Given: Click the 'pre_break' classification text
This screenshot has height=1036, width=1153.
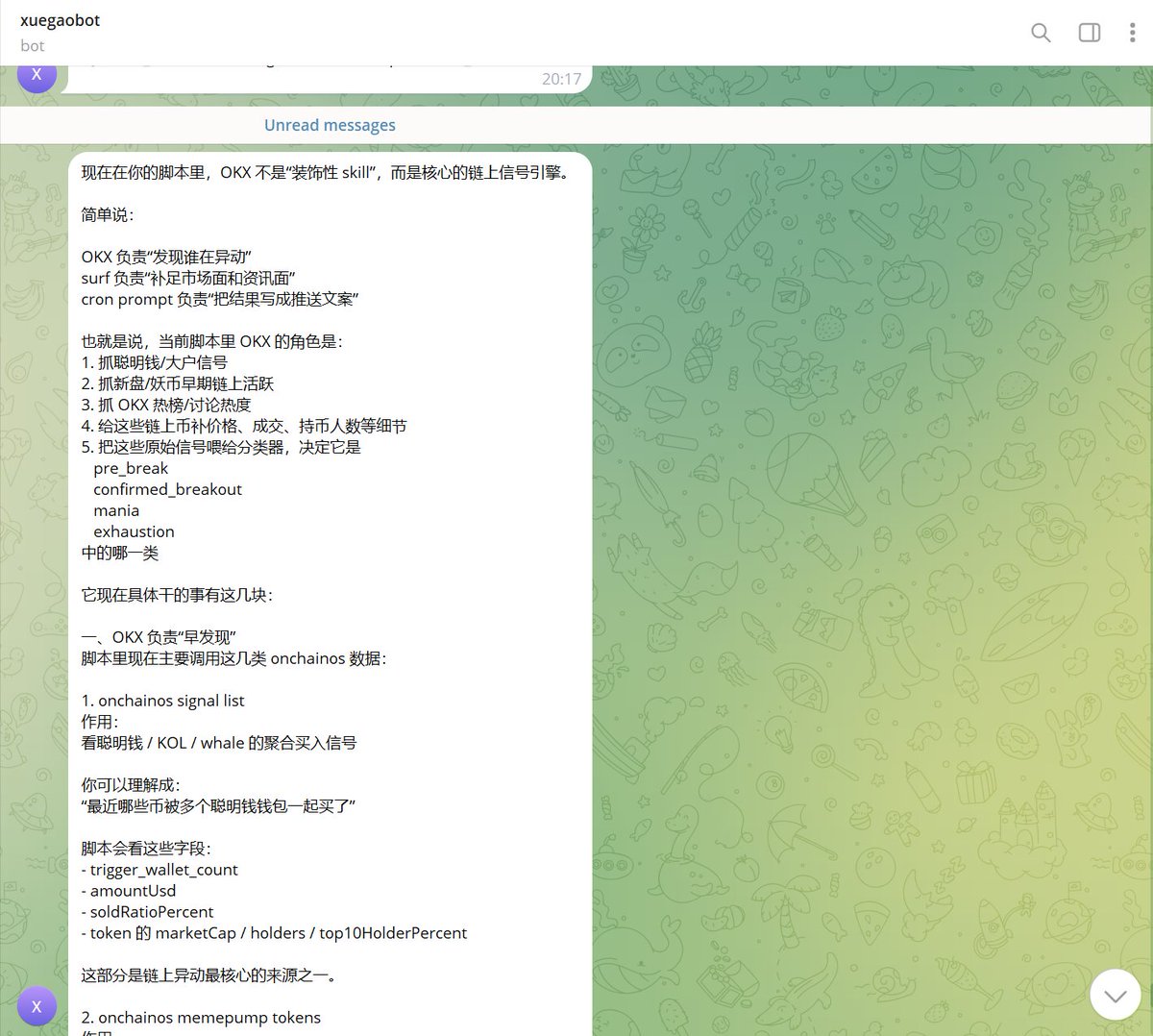Looking at the screenshot, I should tap(131, 468).
